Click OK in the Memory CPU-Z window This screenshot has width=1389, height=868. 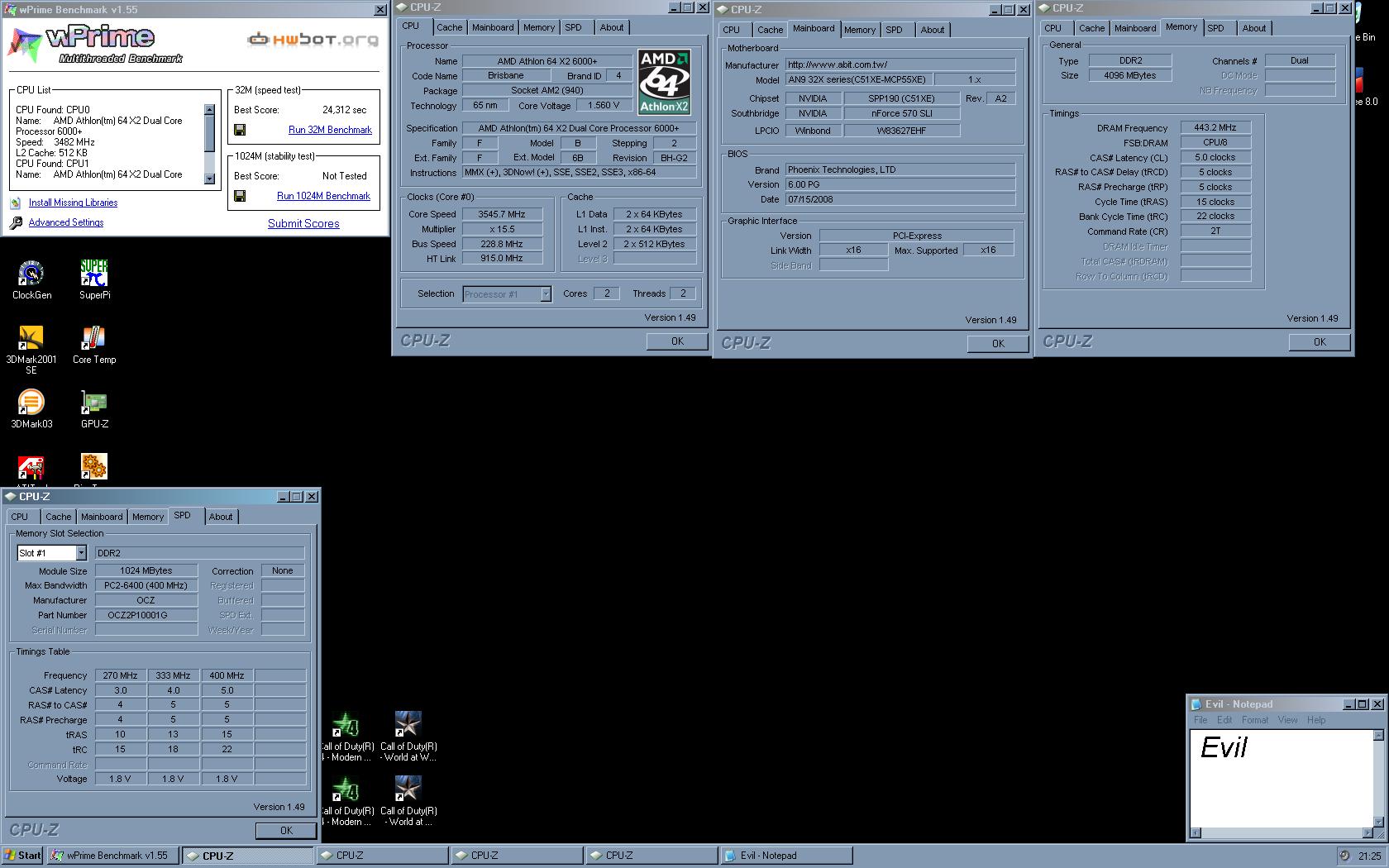tap(1320, 341)
